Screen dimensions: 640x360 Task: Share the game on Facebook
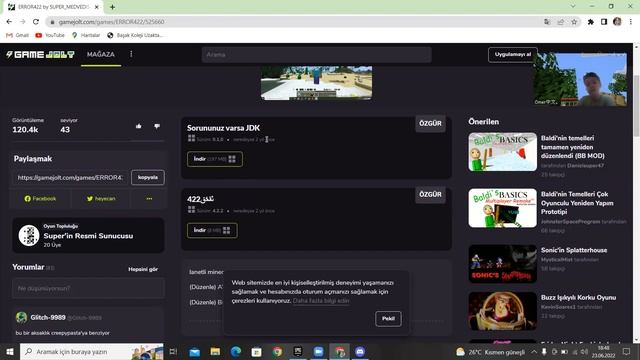(x=40, y=199)
